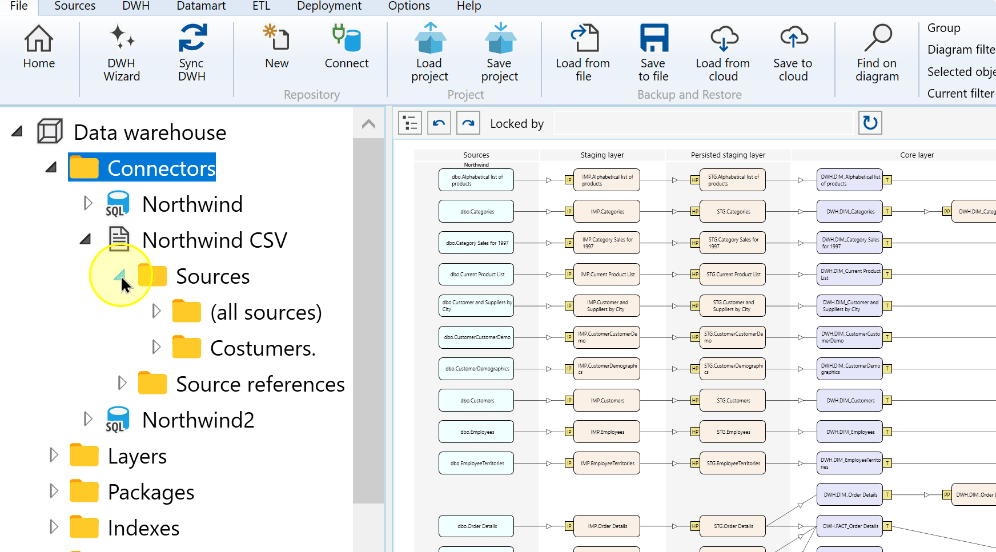996x552 pixels.
Task: Click the Indexes folder icon
Action: tap(84, 528)
